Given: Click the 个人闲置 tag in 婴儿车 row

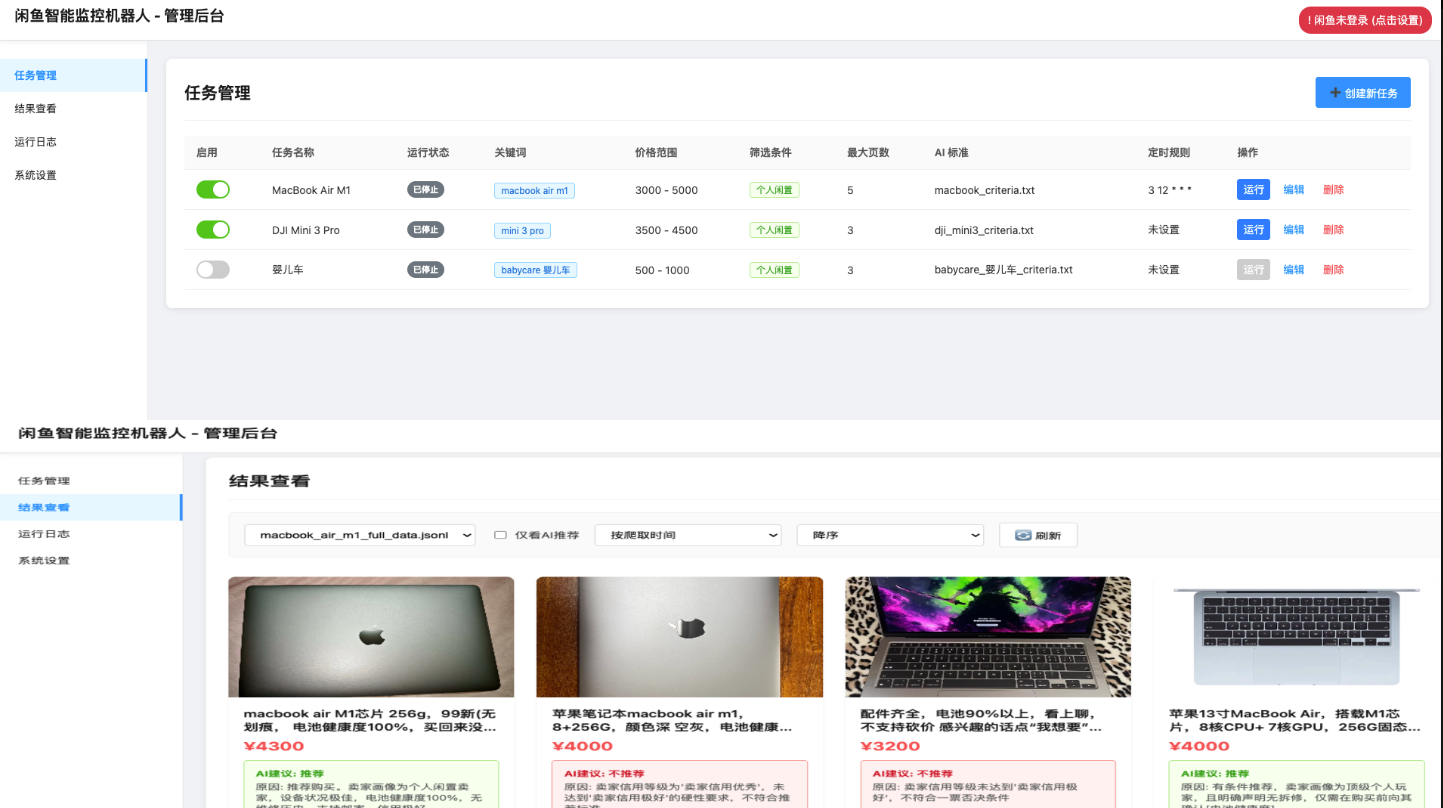Looking at the screenshot, I should tap(774, 270).
